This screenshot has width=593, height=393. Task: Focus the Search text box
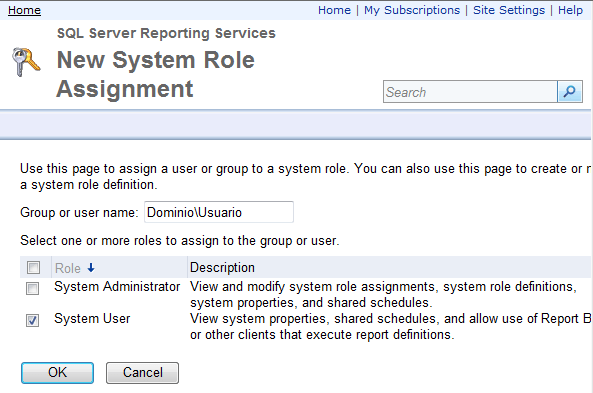470,92
